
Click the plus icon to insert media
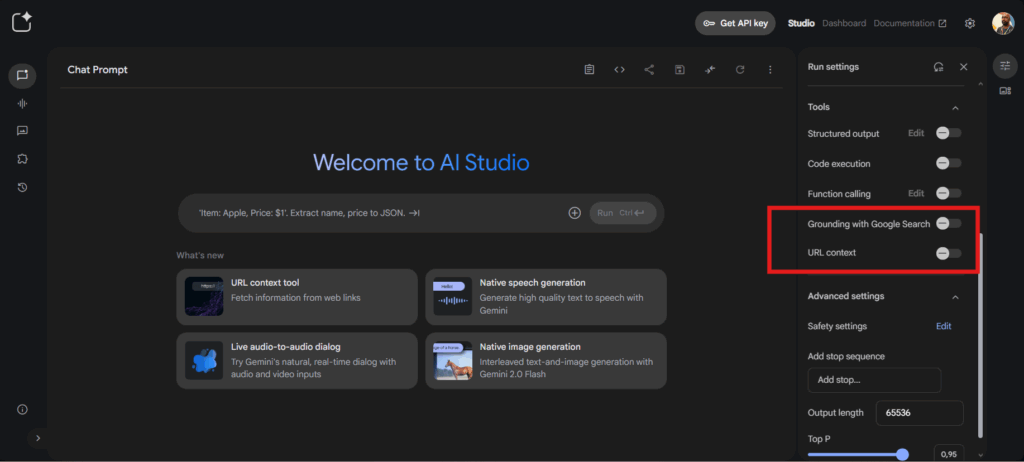tap(575, 212)
